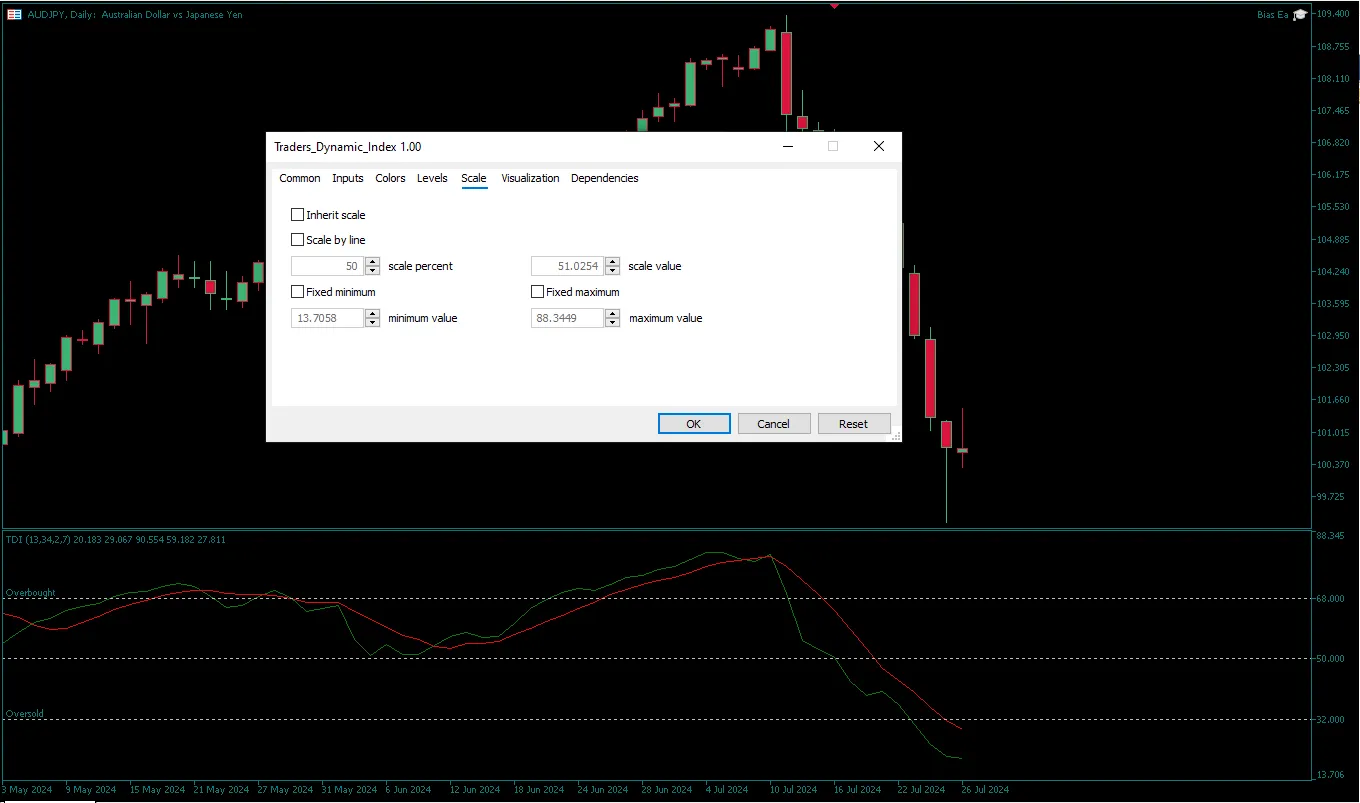Switch to the Inputs tab

pyautogui.click(x=348, y=178)
